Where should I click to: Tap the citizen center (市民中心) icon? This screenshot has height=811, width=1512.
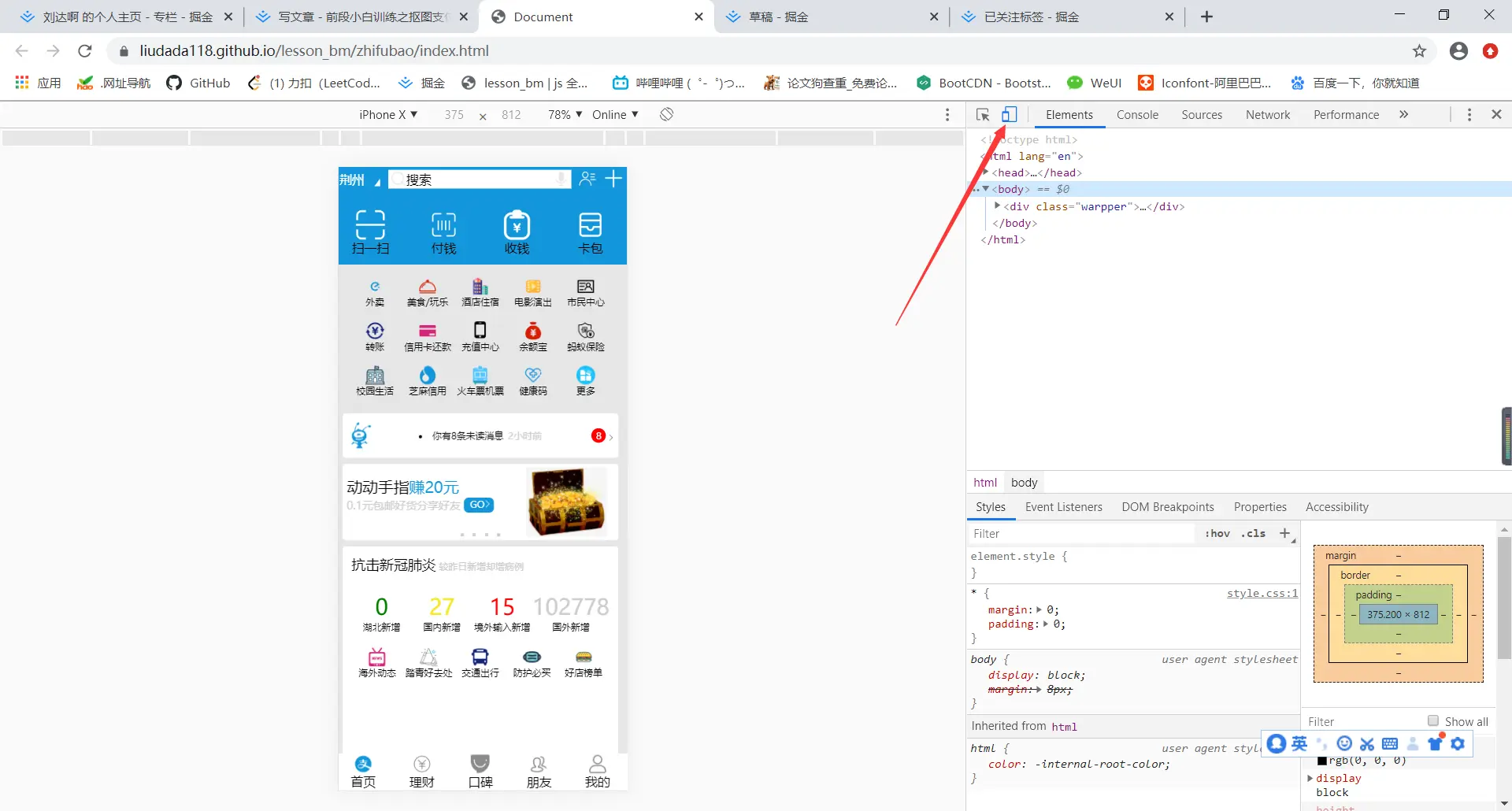click(x=586, y=287)
